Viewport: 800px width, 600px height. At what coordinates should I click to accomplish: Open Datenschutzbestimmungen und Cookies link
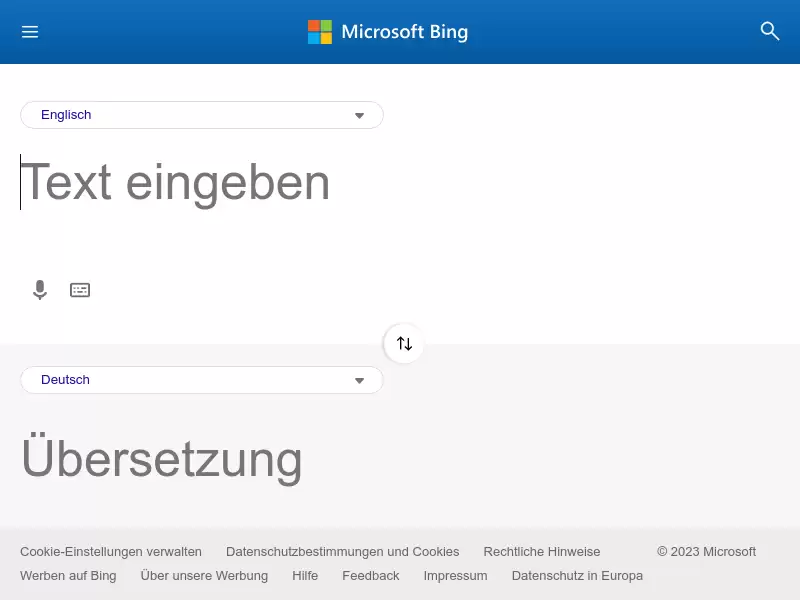[342, 552]
